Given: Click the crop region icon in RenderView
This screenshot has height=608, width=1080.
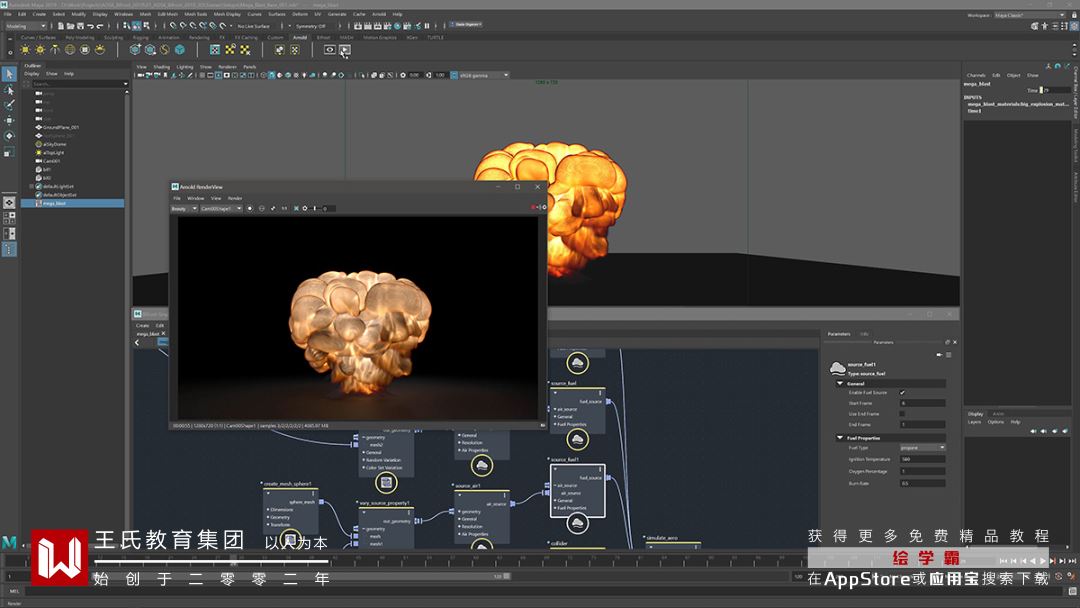Looking at the screenshot, I should tap(273, 208).
